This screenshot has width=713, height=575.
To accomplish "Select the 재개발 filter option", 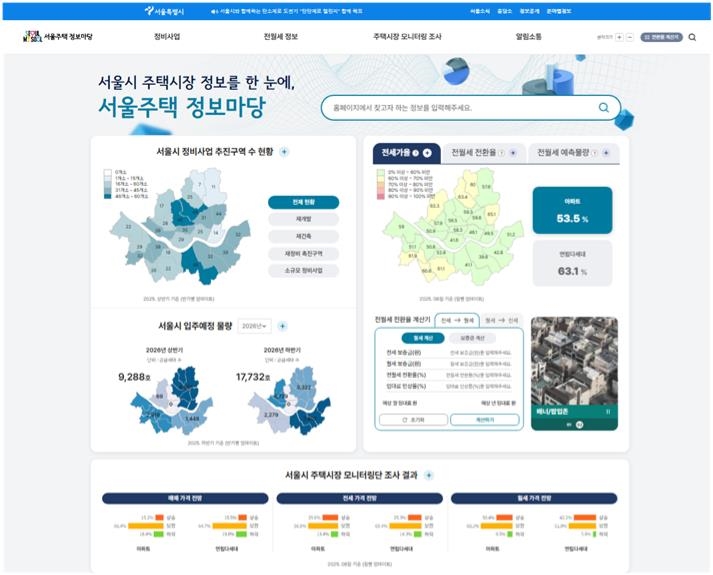I will click(303, 219).
